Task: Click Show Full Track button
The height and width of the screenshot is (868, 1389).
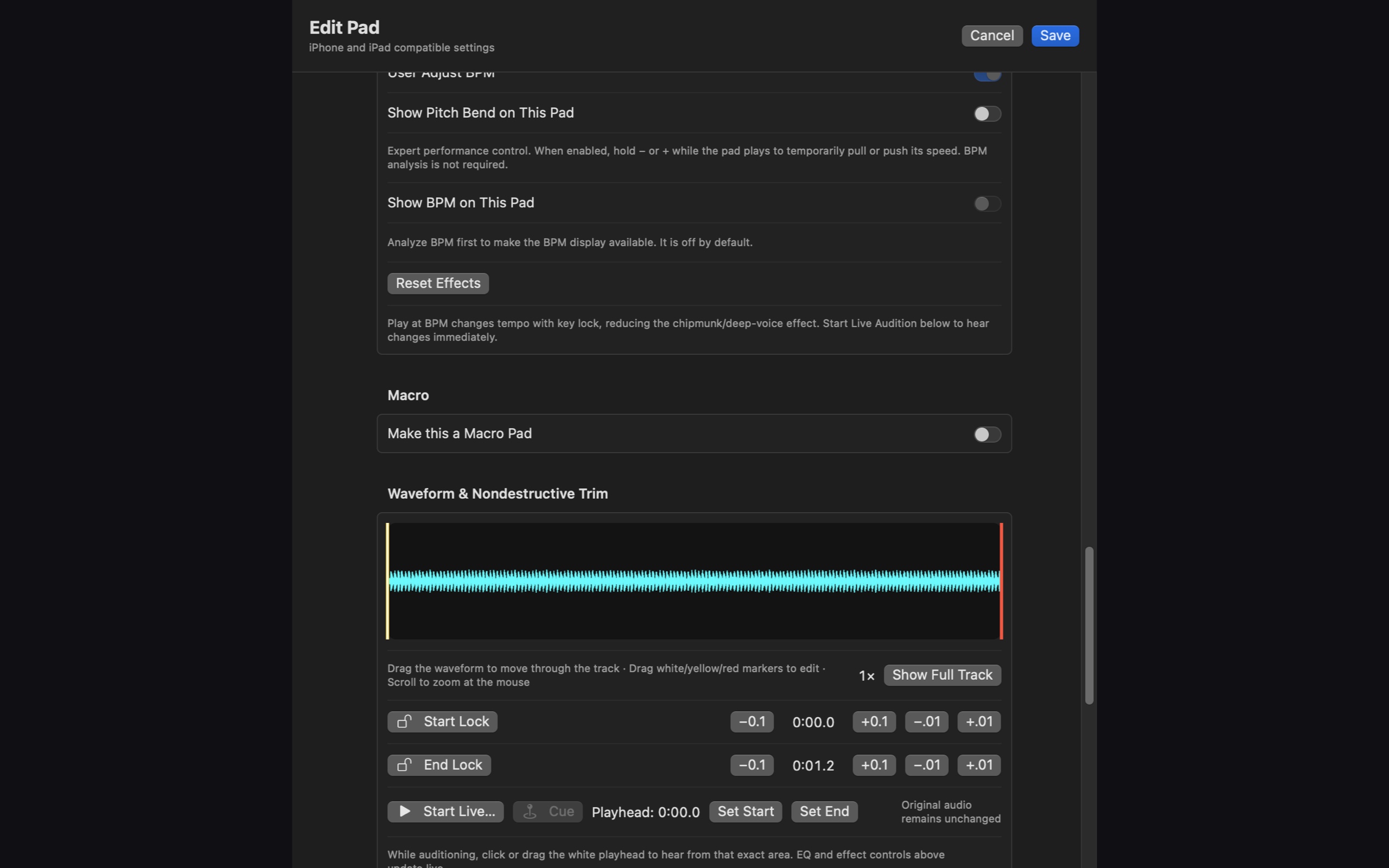Action: [x=942, y=674]
